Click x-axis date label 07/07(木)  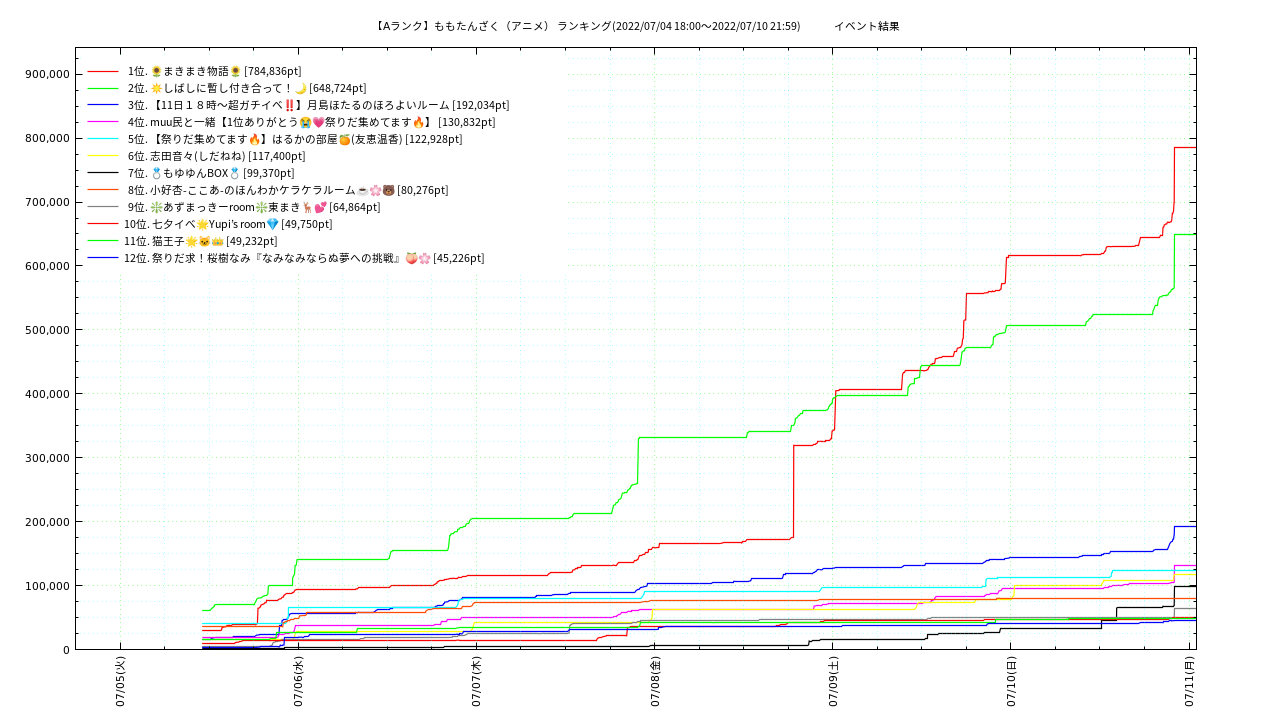(x=476, y=682)
